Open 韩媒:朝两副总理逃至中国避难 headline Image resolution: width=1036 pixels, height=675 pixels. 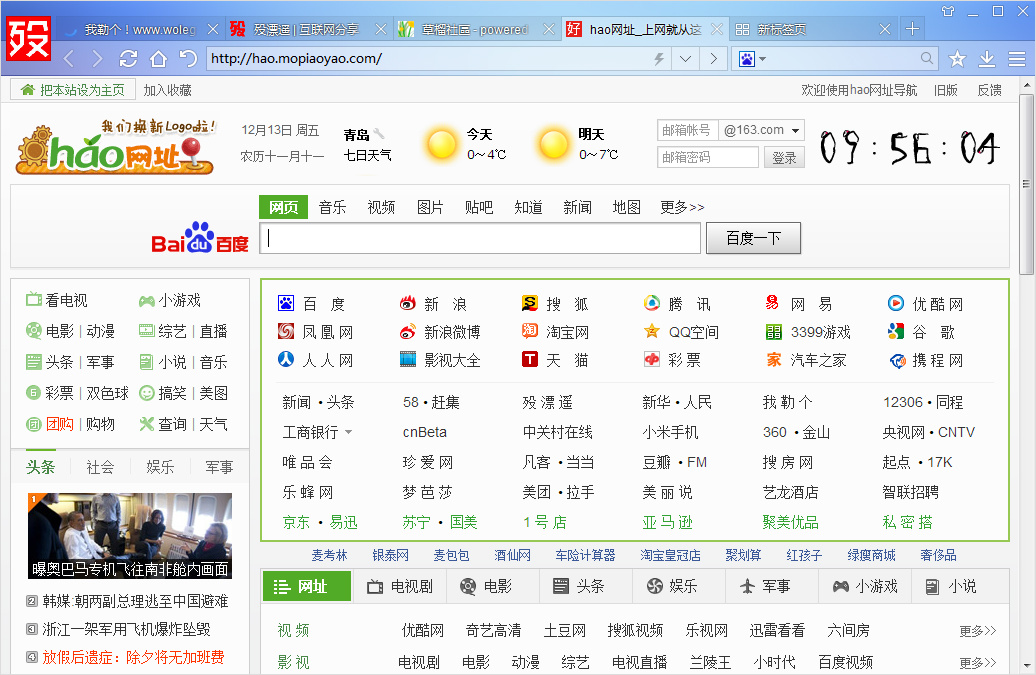(135, 601)
